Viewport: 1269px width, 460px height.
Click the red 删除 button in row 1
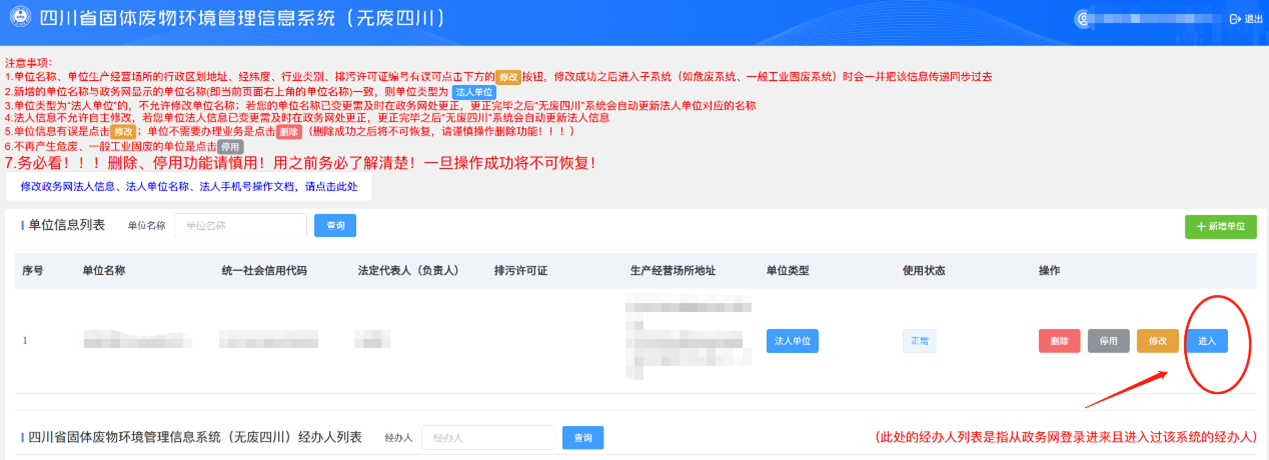1059,341
